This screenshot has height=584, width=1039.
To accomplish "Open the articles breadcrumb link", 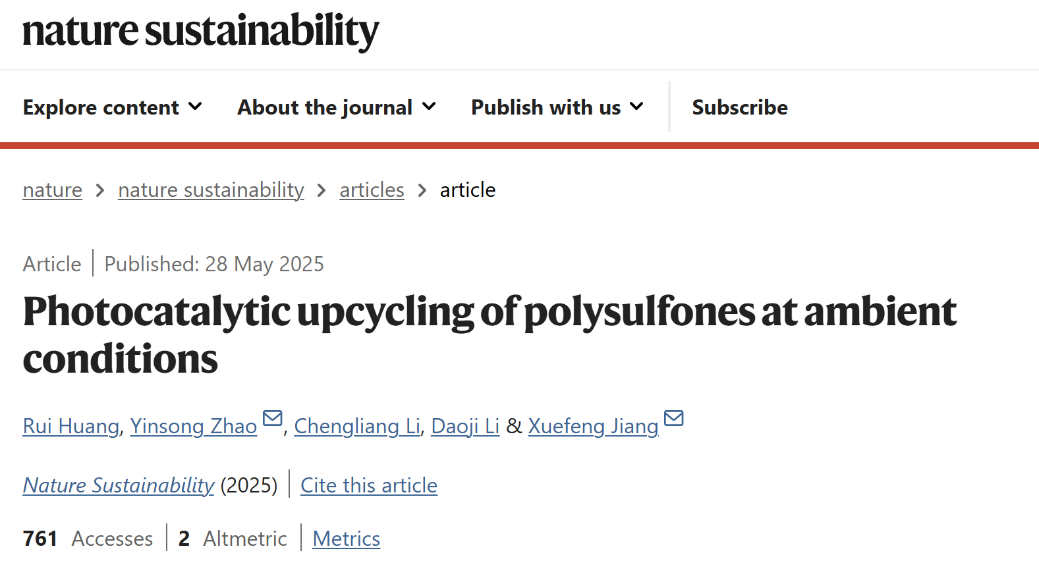I will point(372,190).
